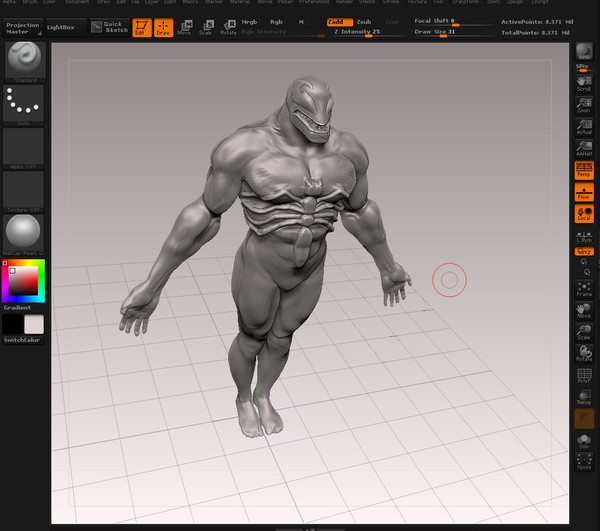Set canvas to Actual size

(x=584, y=127)
